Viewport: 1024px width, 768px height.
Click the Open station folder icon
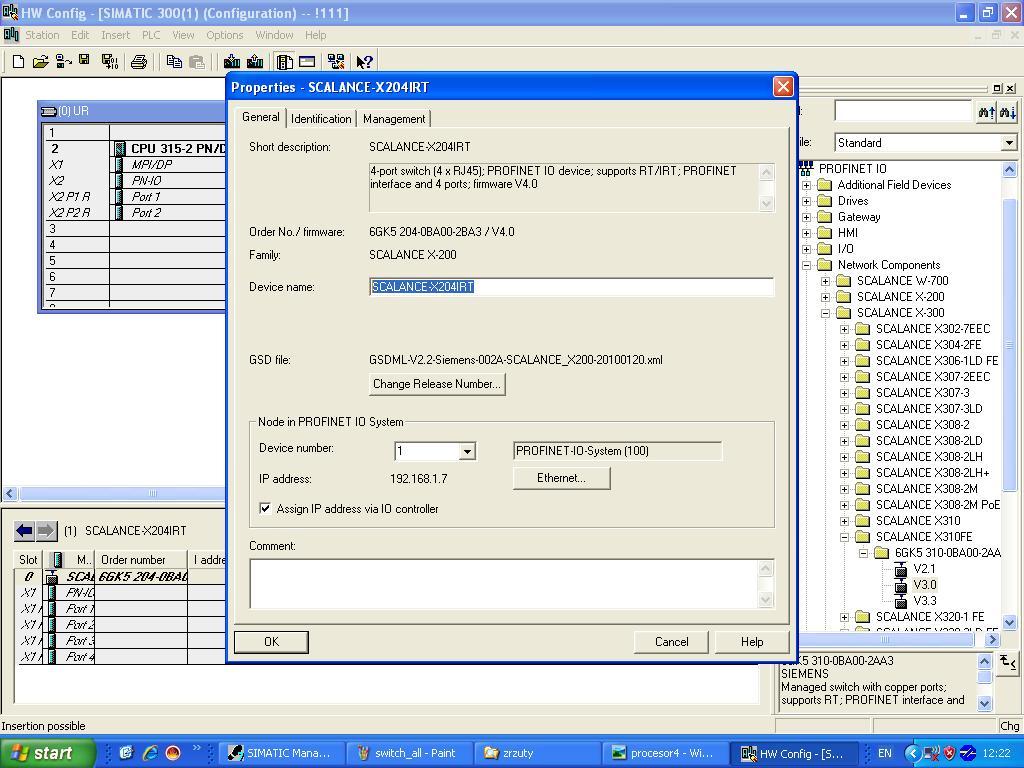pyautogui.click(x=40, y=62)
